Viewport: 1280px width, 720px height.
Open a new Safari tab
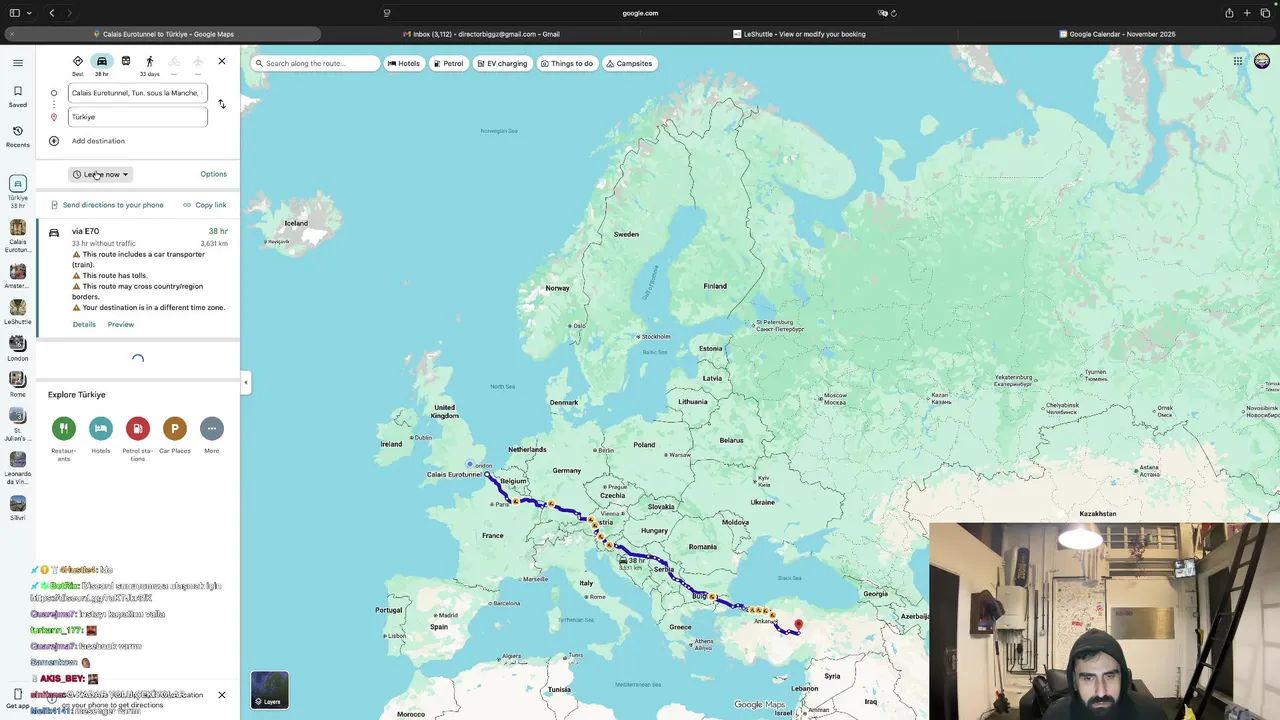click(1247, 13)
